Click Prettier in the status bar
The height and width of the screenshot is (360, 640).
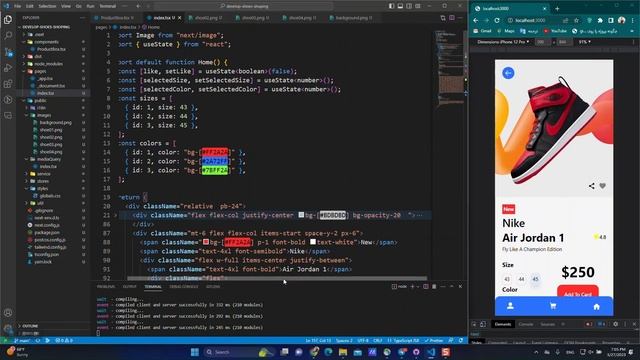pyautogui.click(x=434, y=340)
